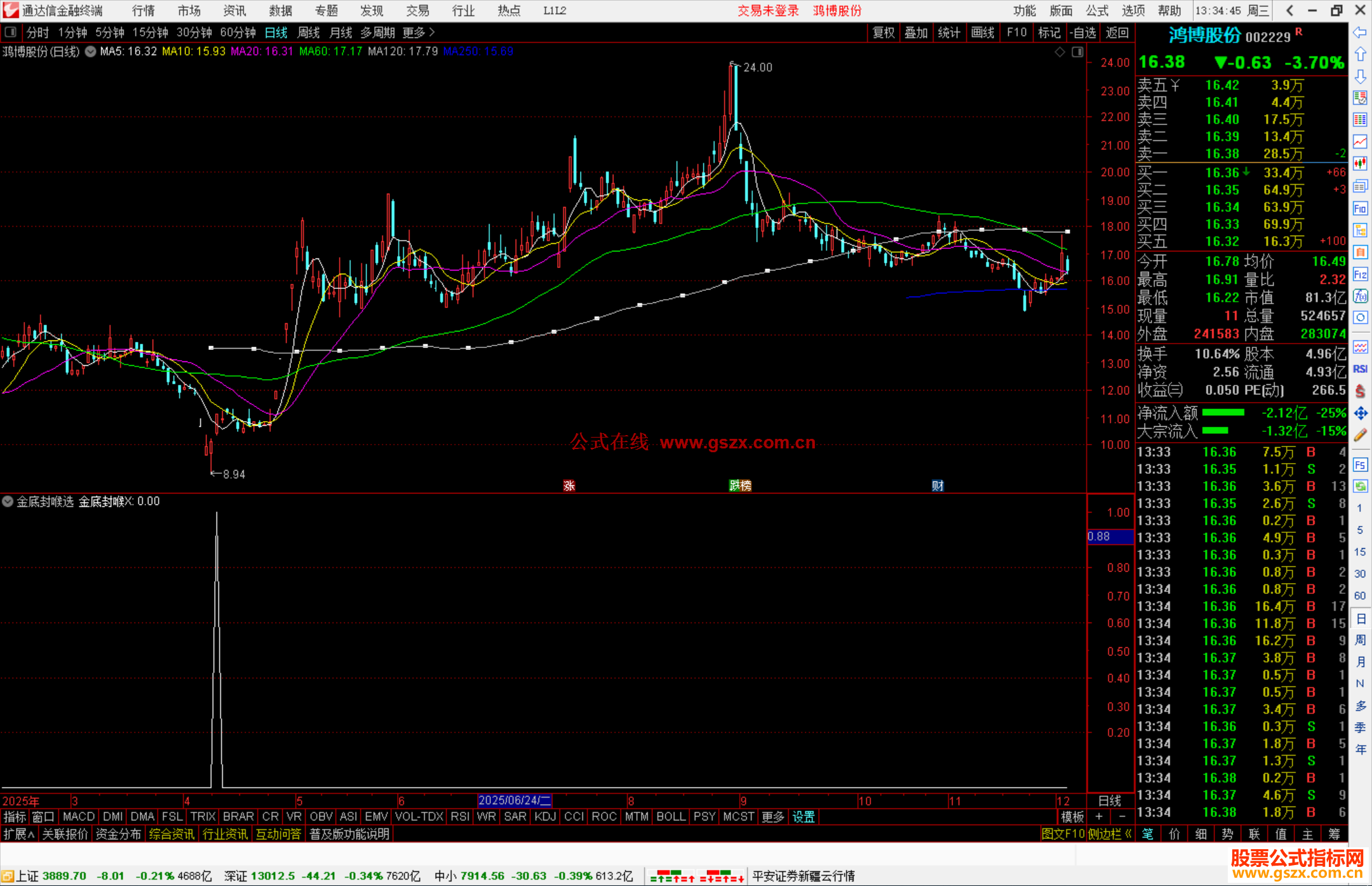
Task: Open the F10 company info sidebar icon
Action: click(1360, 208)
